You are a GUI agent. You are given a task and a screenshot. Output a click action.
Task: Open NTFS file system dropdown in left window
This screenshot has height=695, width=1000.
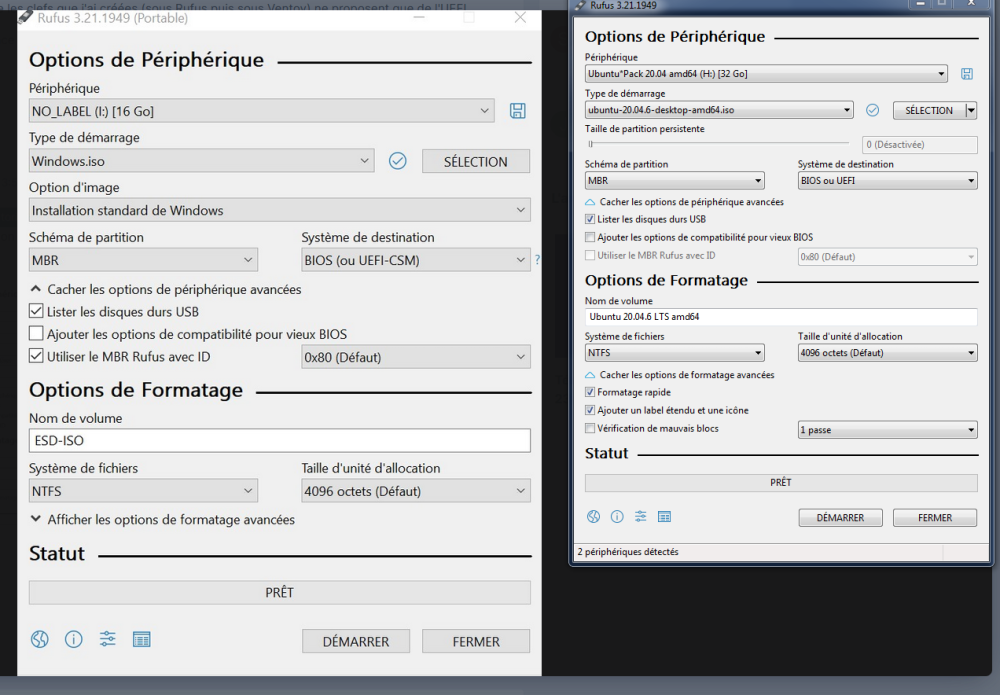coord(143,491)
